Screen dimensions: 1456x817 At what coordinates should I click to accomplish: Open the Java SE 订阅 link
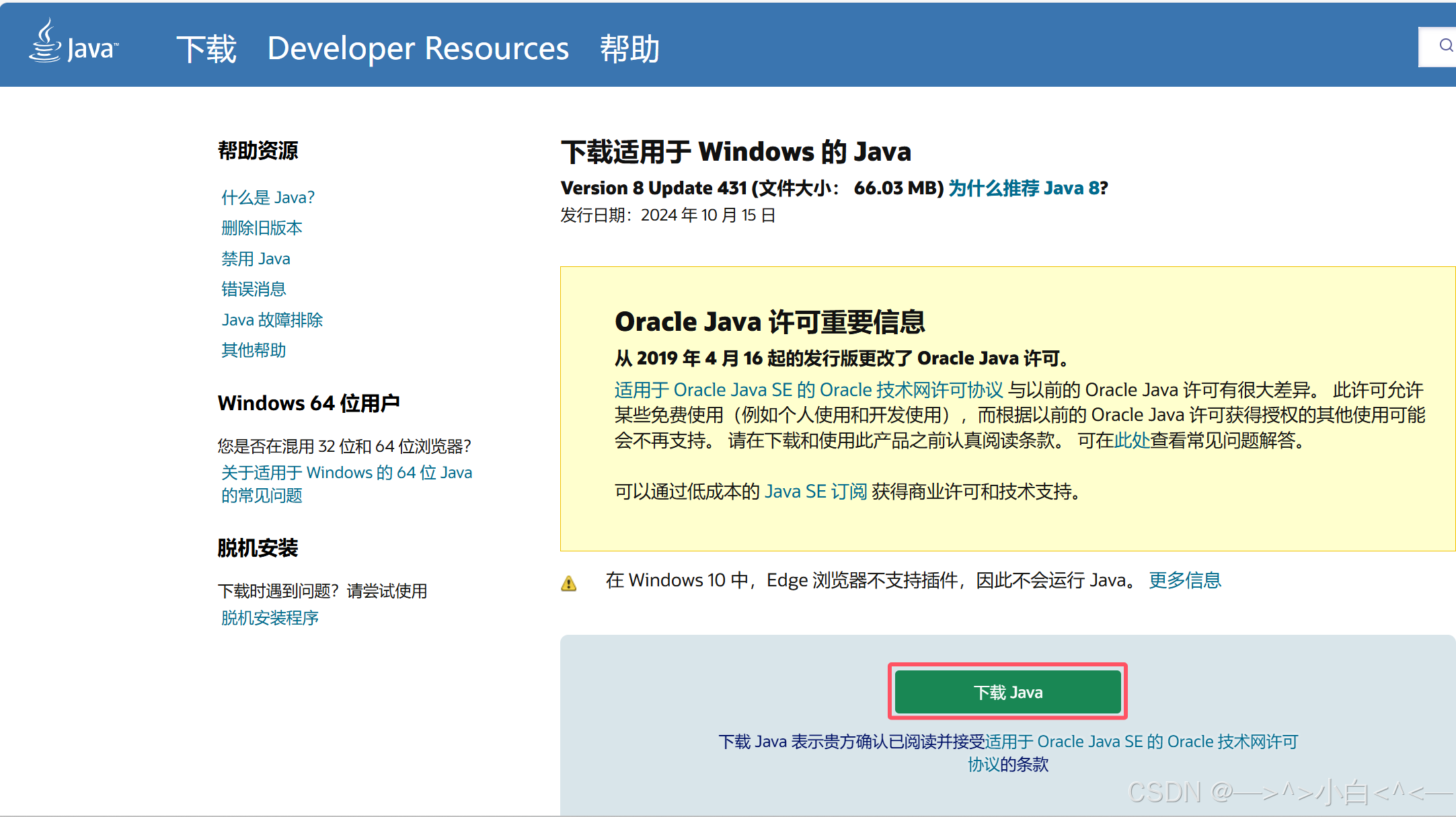pos(816,492)
